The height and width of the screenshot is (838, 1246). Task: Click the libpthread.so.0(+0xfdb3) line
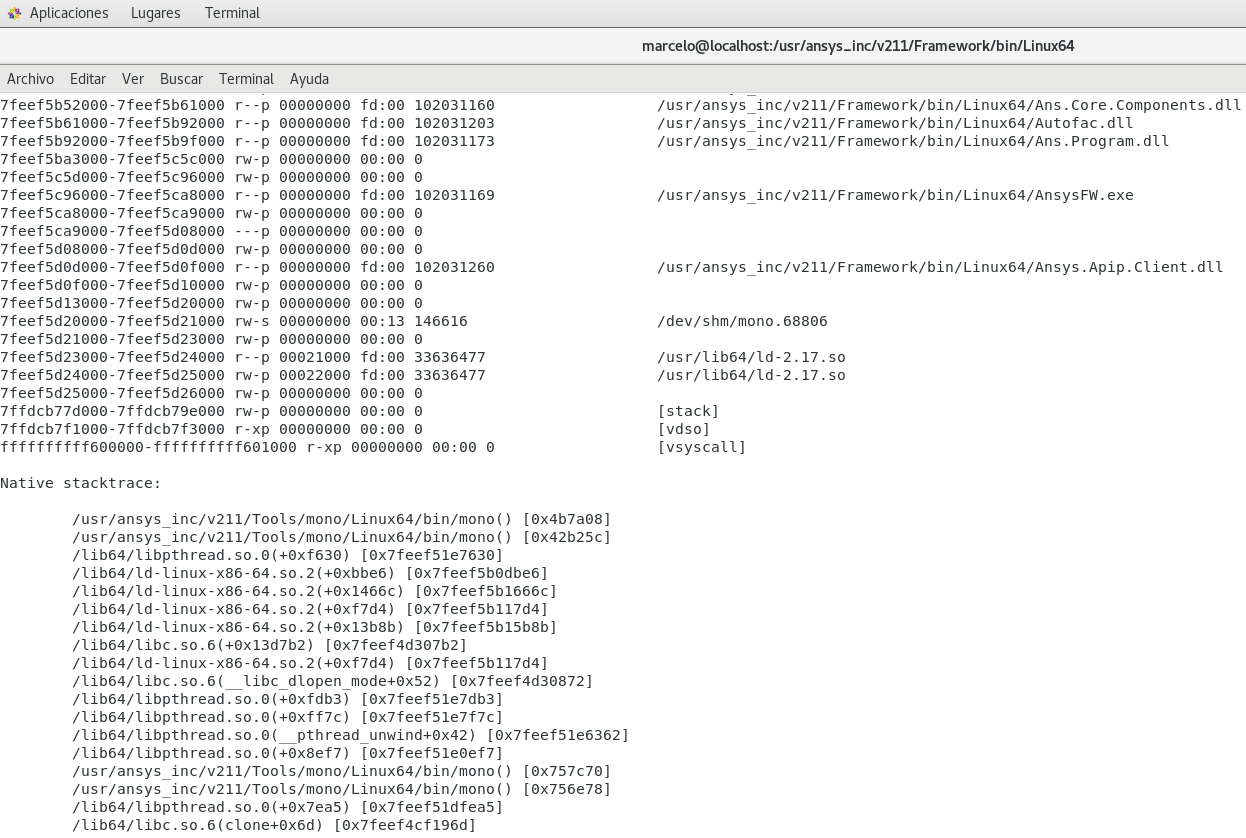pos(288,699)
